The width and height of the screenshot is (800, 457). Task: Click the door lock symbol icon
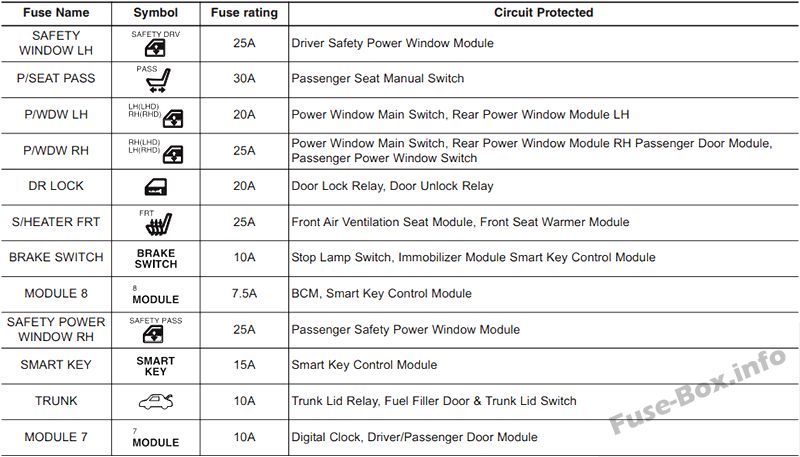[156, 188]
